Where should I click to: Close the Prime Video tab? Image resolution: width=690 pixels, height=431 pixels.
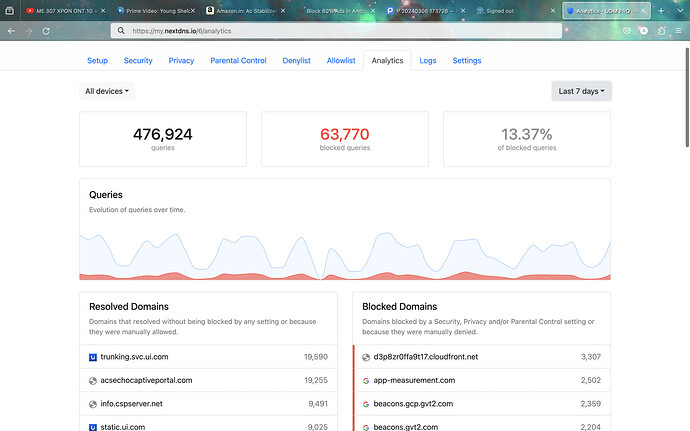(193, 11)
